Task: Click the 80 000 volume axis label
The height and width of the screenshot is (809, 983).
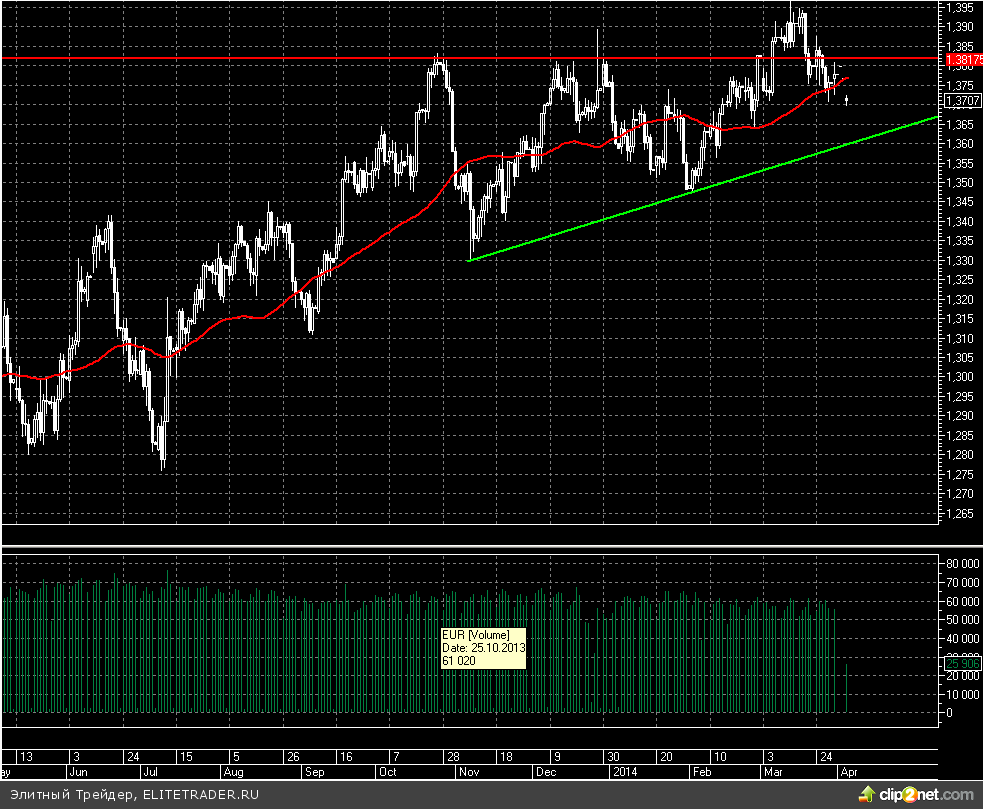Action: pyautogui.click(x=963, y=564)
